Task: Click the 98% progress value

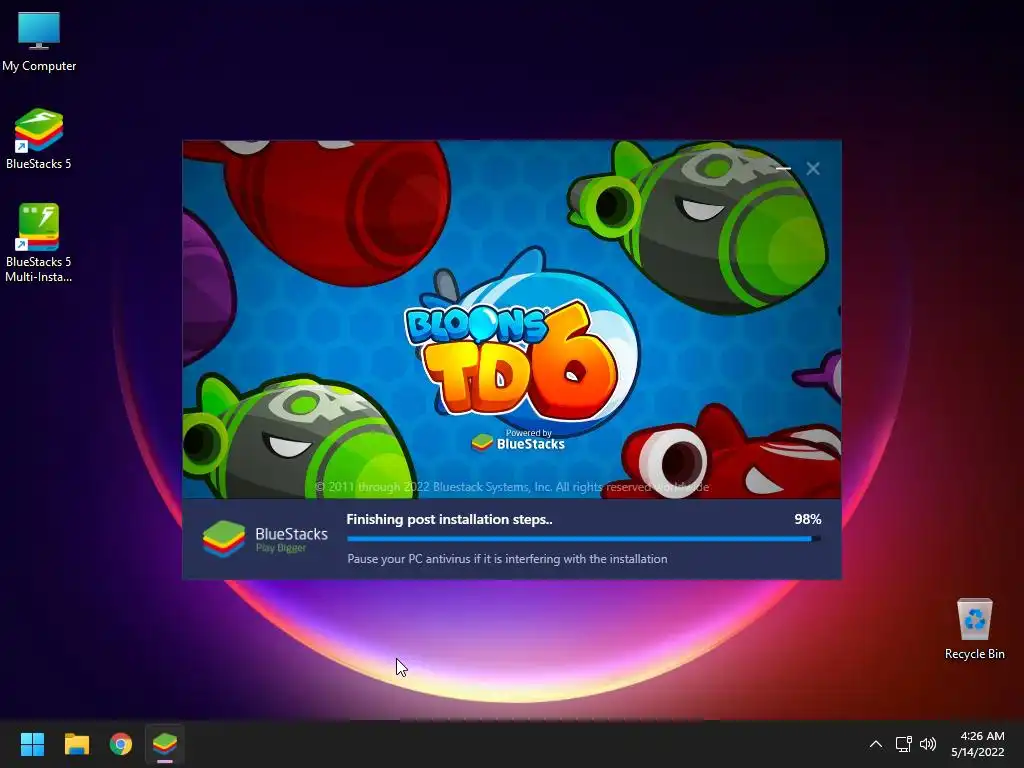Action: pos(808,519)
